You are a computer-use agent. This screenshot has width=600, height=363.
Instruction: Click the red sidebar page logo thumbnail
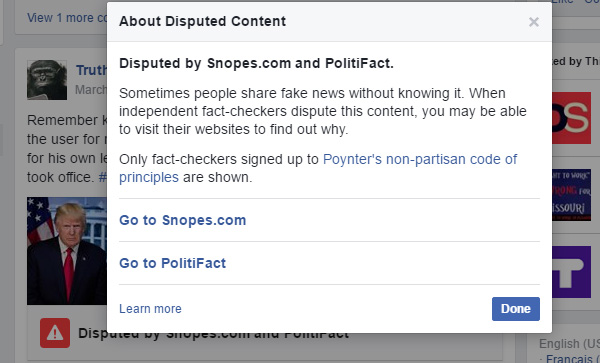571,118
